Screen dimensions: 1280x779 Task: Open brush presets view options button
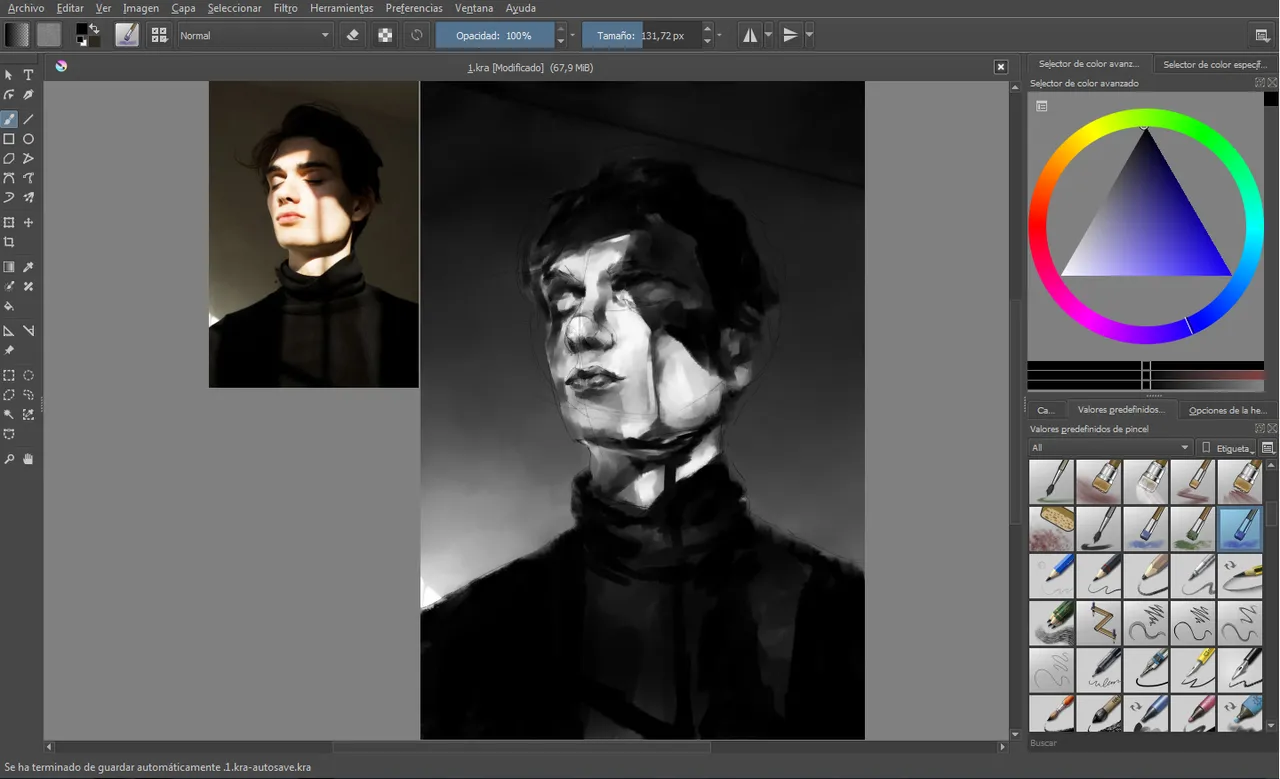point(1268,448)
